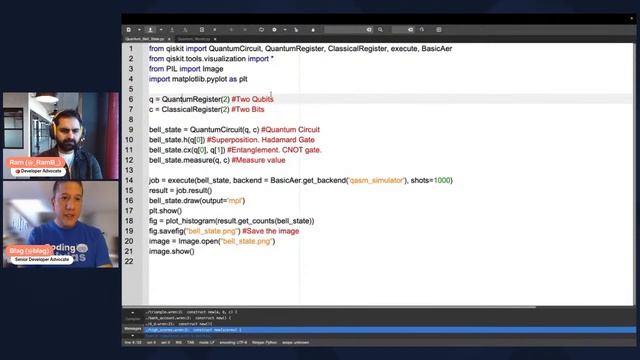Navigate forward one location in toolbar
Screen dimensions: 640x360
click(x=245, y=30)
